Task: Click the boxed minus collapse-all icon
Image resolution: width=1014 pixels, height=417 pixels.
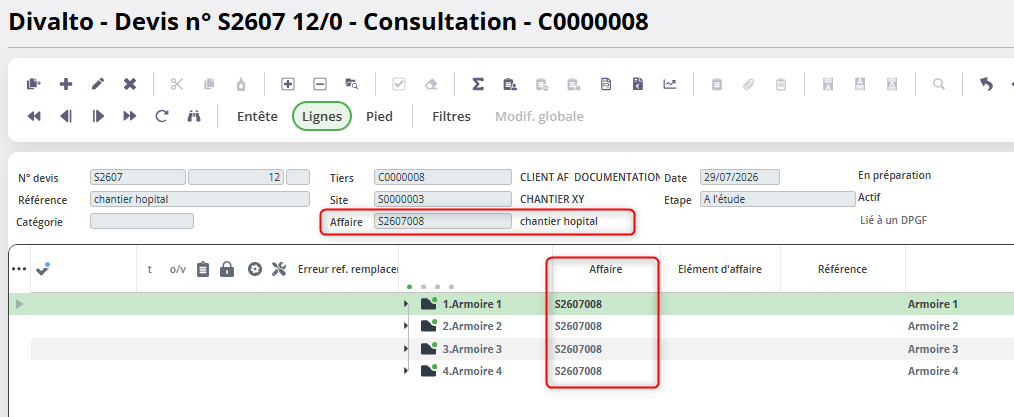Action: [x=320, y=84]
